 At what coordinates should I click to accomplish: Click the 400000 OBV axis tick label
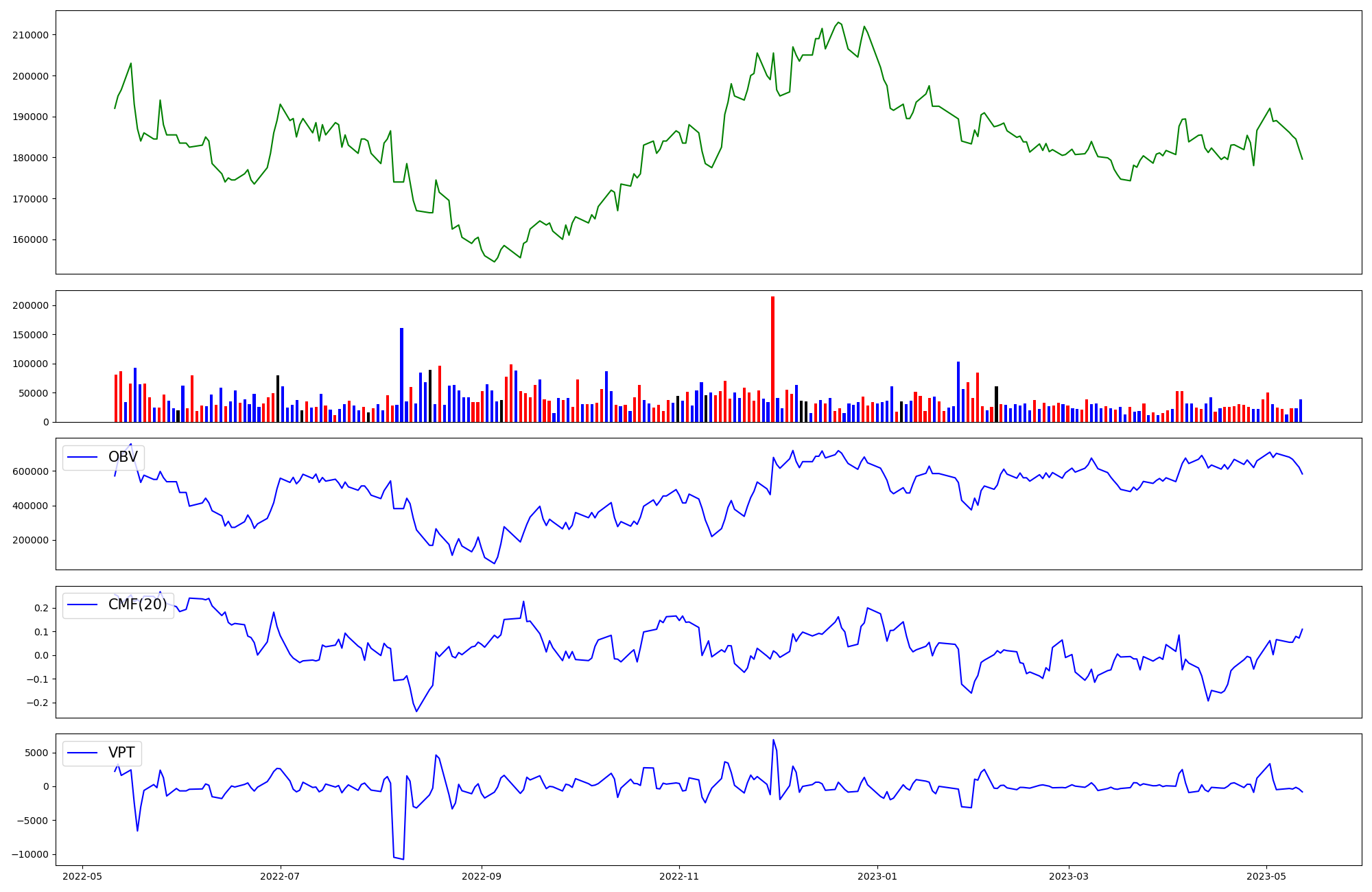click(30, 506)
